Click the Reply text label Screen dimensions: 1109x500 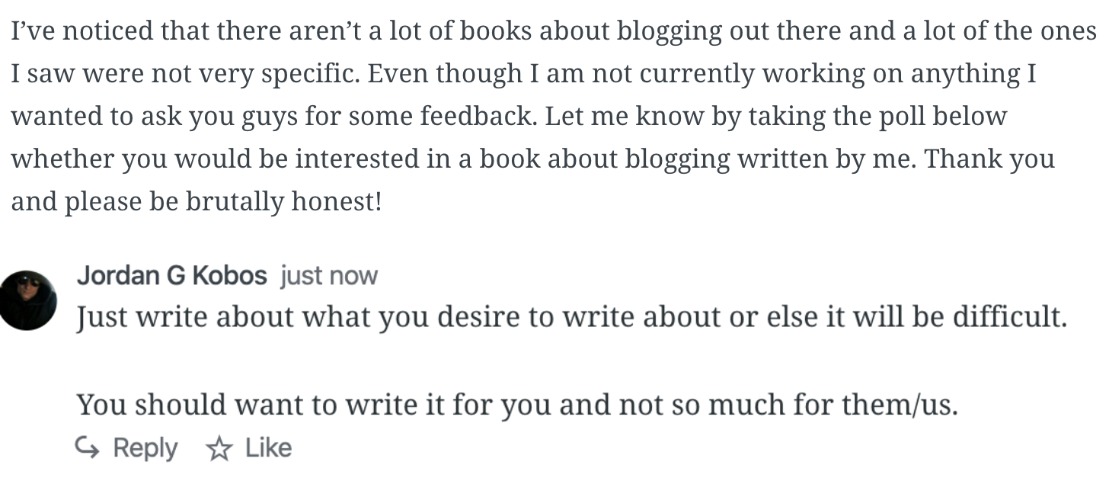145,448
